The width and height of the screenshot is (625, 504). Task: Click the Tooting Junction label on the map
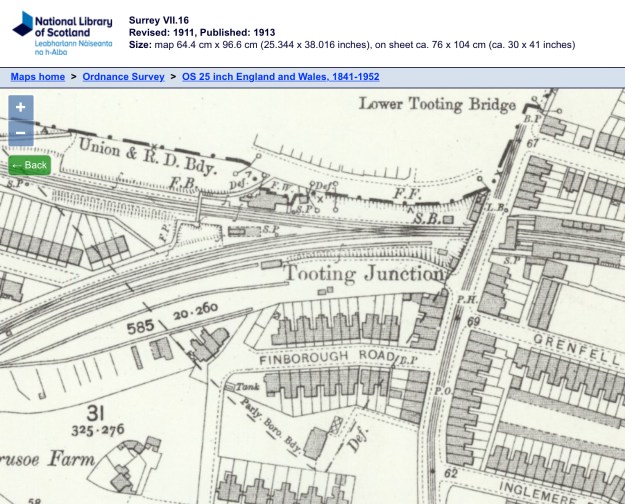[363, 273]
